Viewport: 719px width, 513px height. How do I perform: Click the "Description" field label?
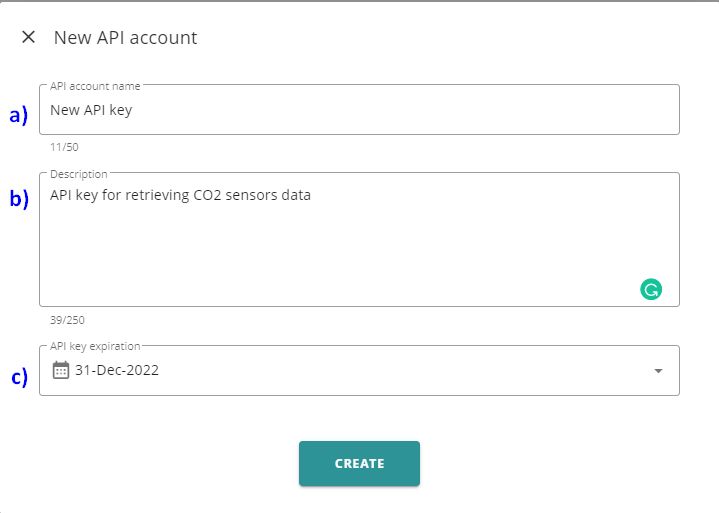coord(79,174)
